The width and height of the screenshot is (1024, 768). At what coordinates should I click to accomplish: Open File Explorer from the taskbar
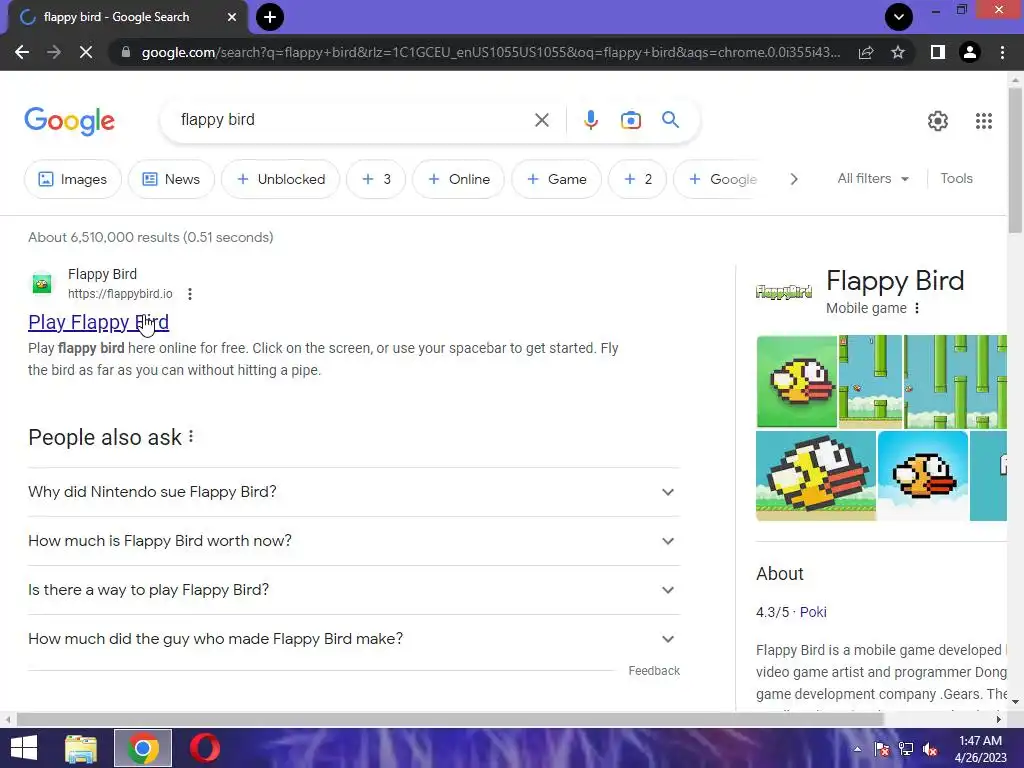(x=81, y=748)
